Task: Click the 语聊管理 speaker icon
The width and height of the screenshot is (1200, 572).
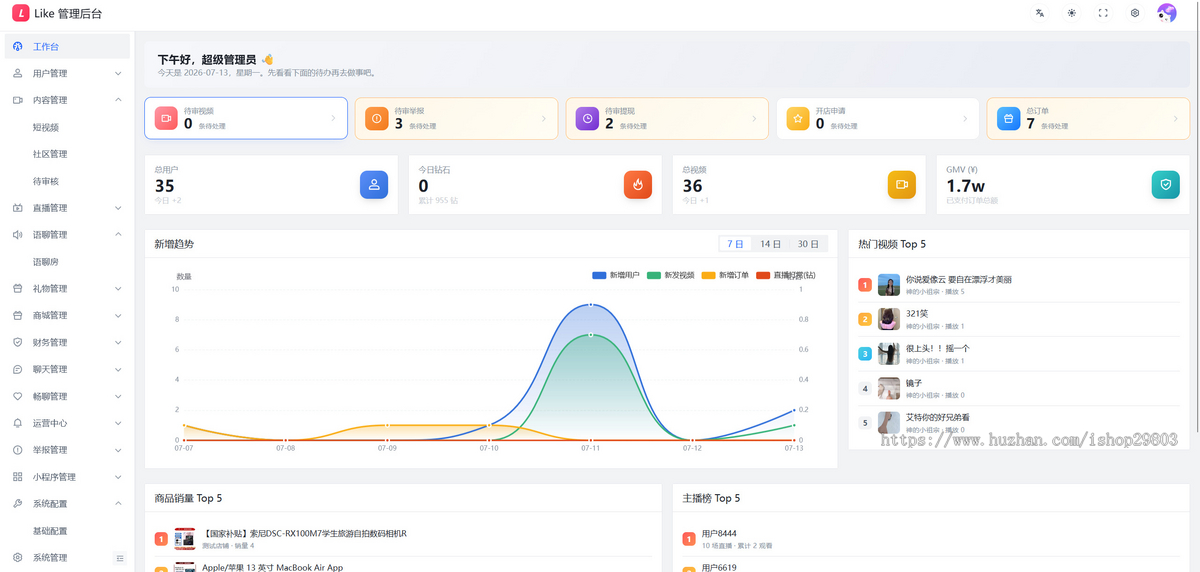Action: click(x=18, y=235)
